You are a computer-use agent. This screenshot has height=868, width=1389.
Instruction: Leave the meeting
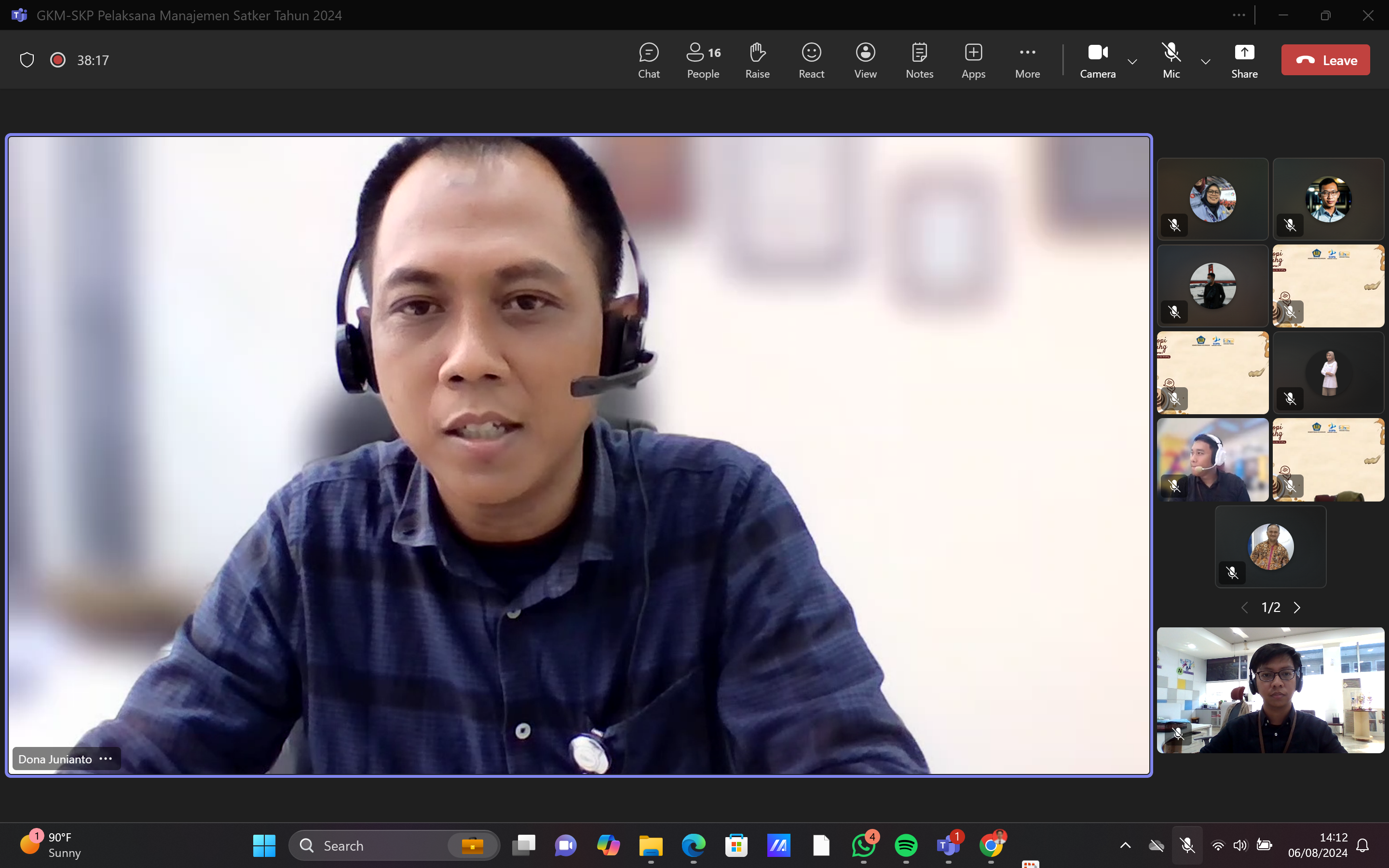(1325, 60)
